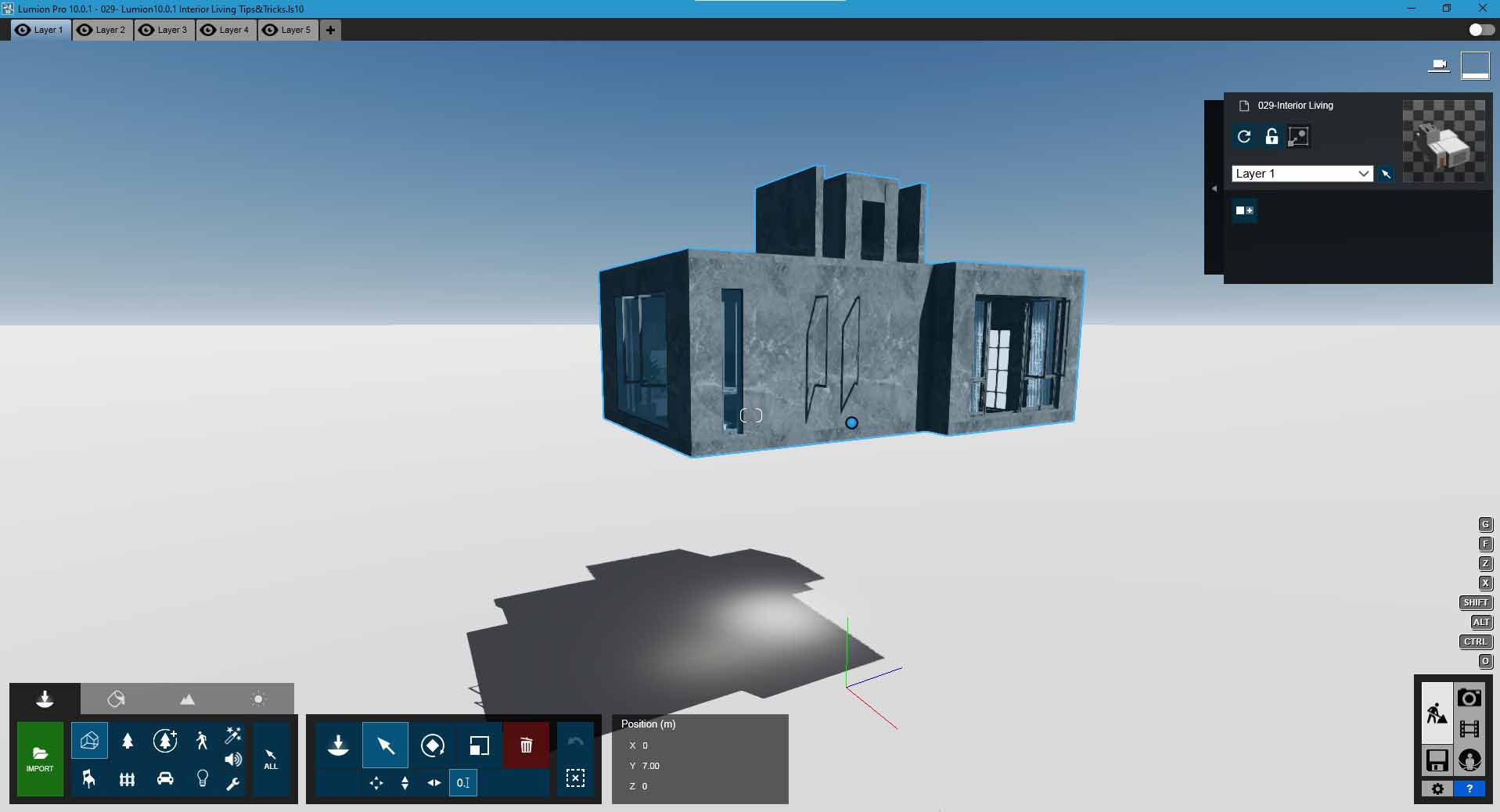Switch to the Materials paint bucket tab
1500x812 pixels.
click(116, 699)
